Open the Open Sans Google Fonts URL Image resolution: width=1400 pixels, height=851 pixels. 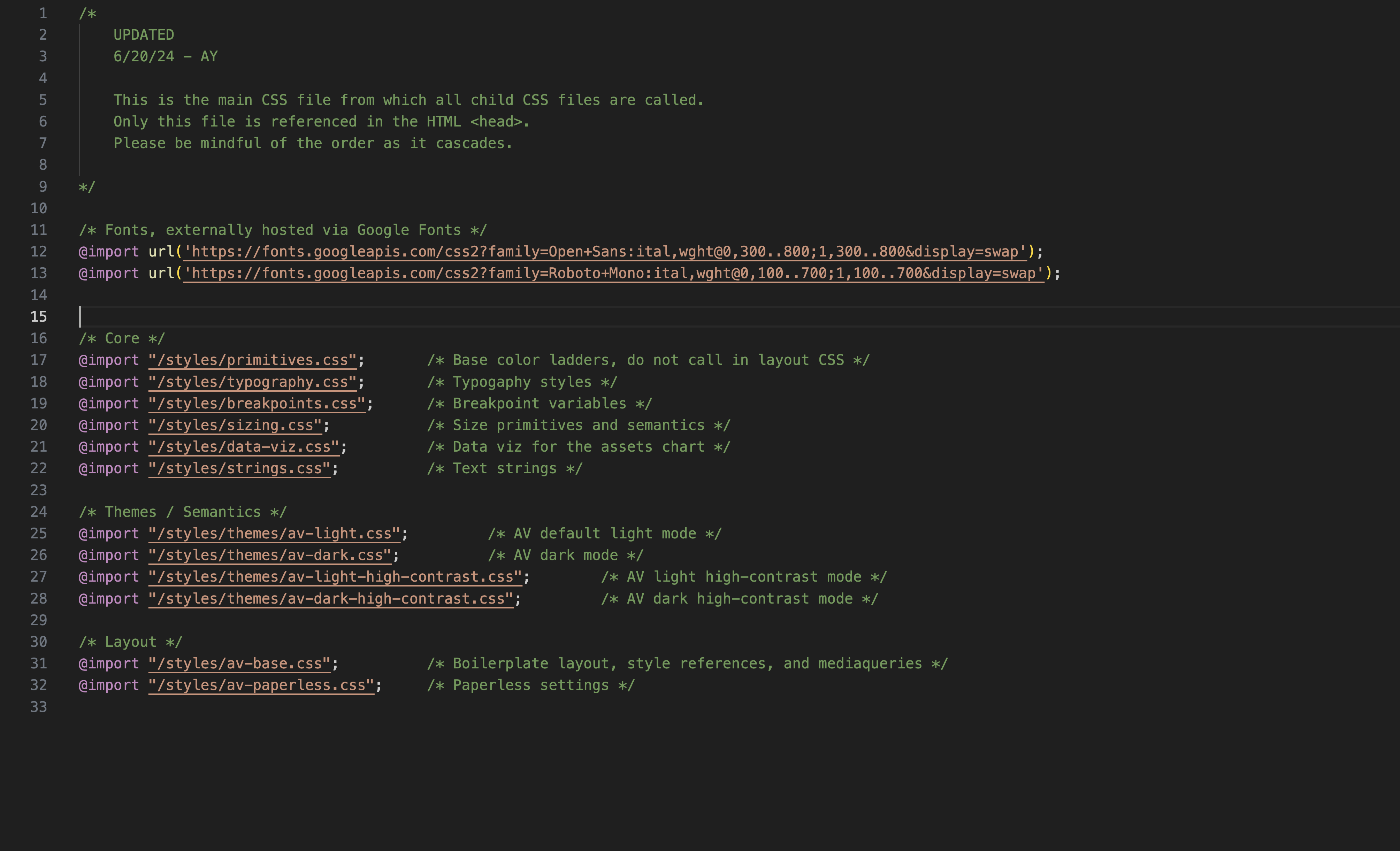(605, 252)
